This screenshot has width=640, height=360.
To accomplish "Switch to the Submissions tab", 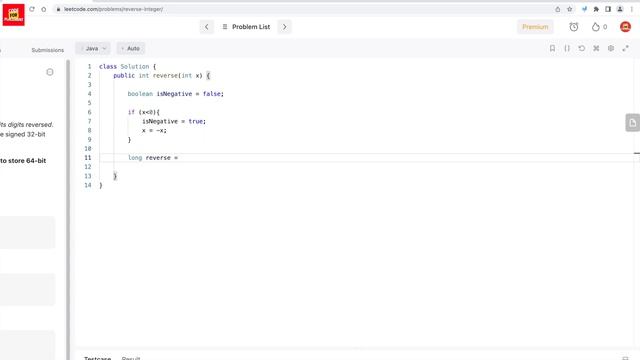I will pyautogui.click(x=48, y=50).
